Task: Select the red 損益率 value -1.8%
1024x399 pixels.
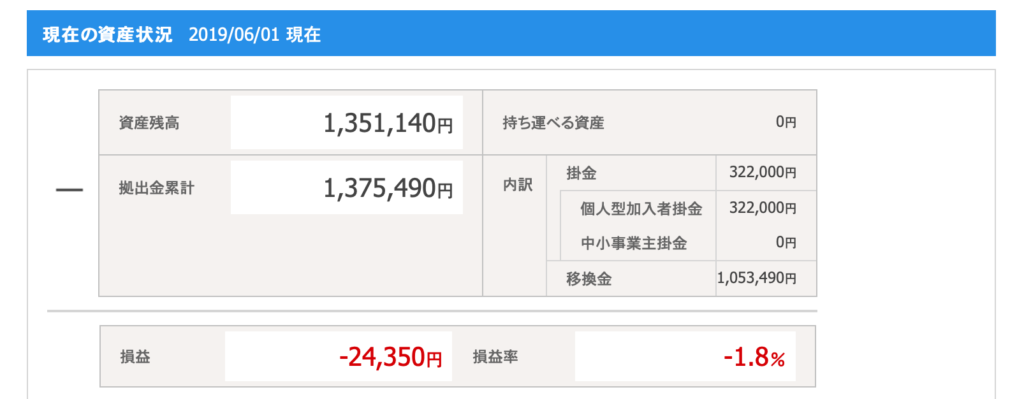Action: (x=754, y=358)
